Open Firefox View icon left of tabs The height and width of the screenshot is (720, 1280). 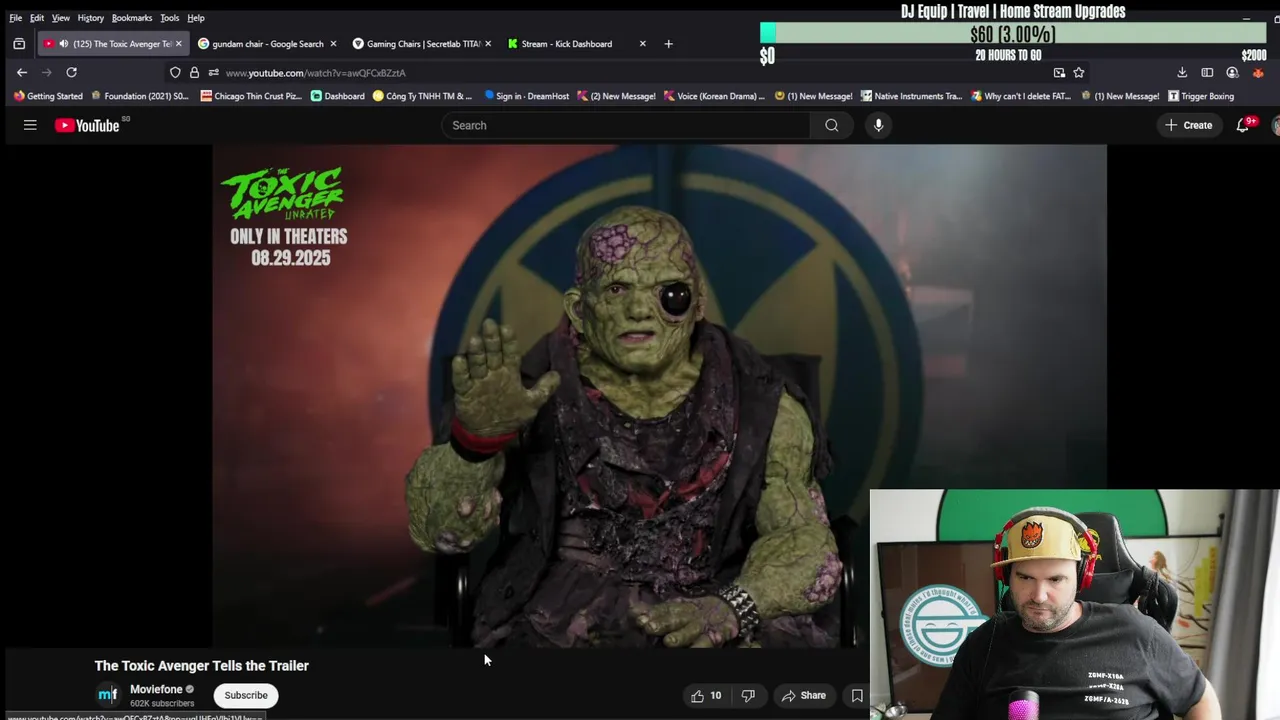(x=19, y=44)
